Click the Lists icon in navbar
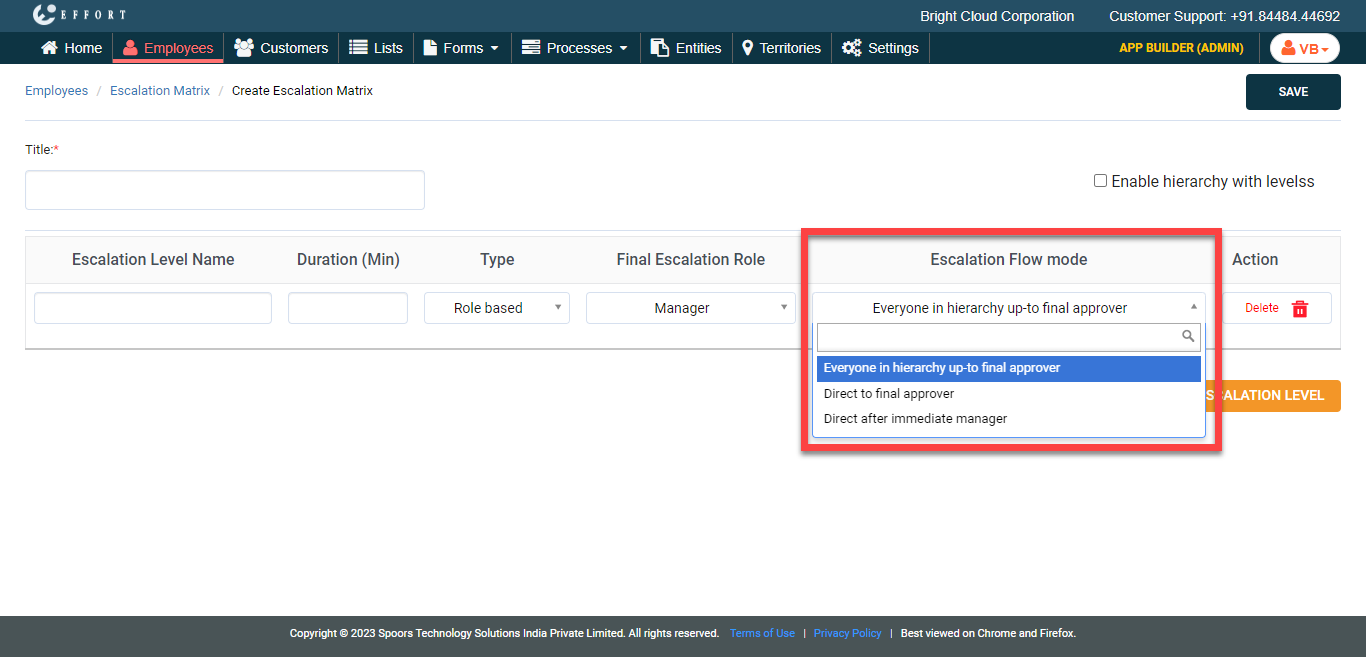The height and width of the screenshot is (657, 1366). (358, 48)
